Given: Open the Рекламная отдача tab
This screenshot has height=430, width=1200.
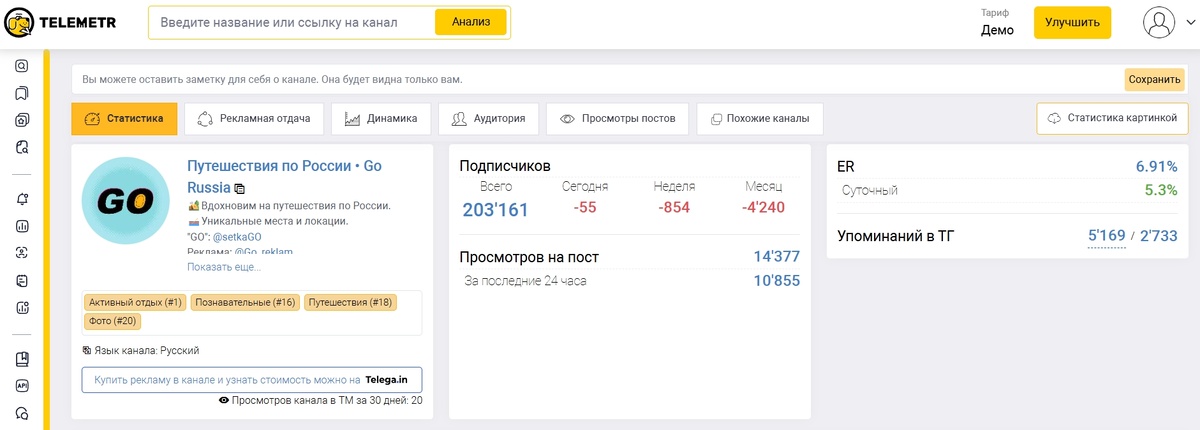Looking at the screenshot, I should tap(254, 118).
